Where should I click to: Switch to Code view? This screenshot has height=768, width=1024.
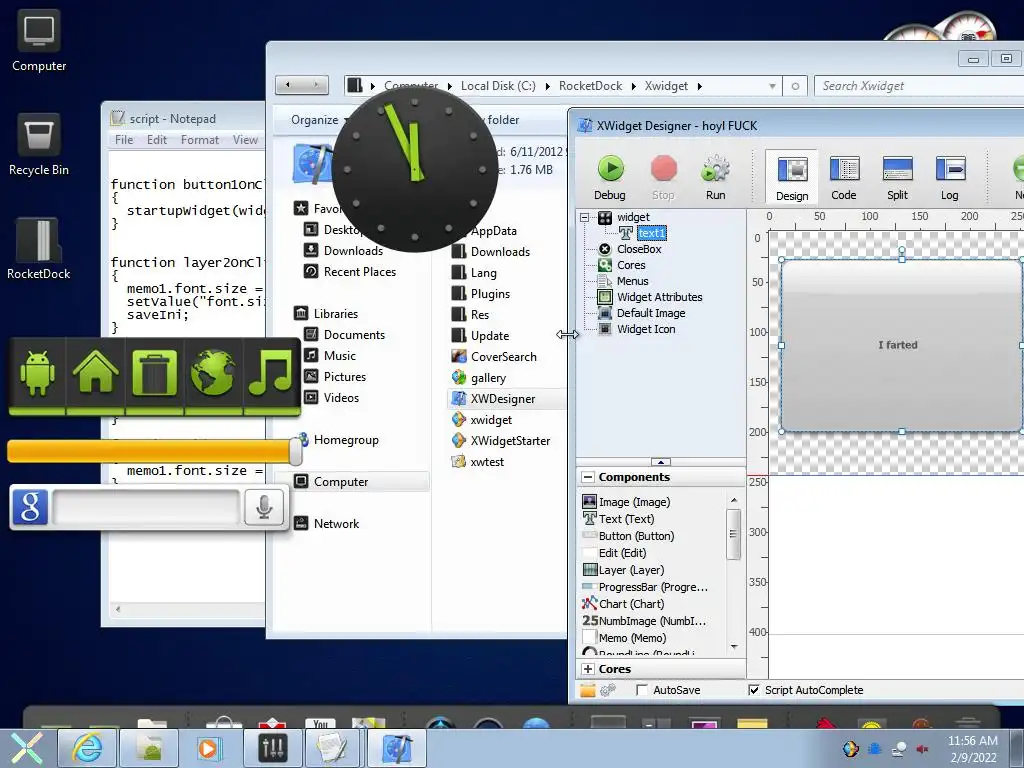(x=844, y=177)
